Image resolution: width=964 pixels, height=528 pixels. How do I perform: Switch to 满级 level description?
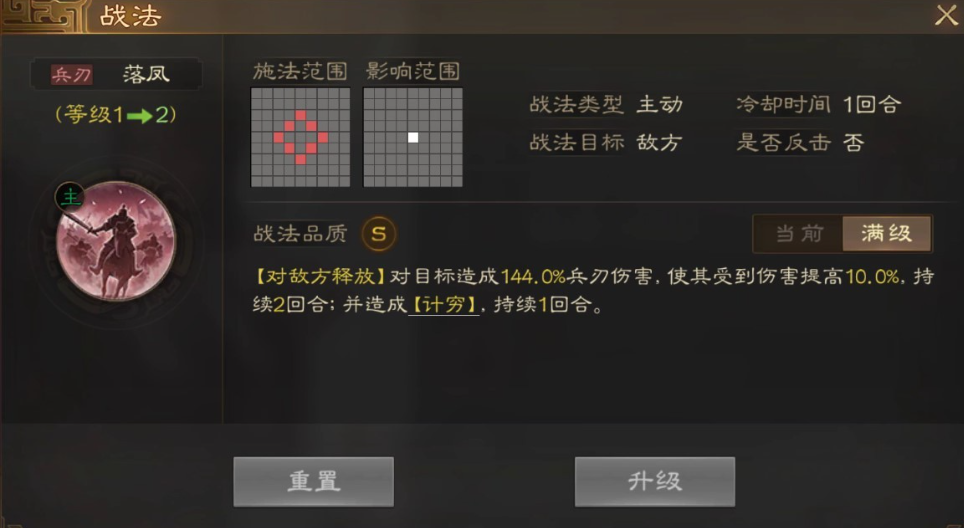pyautogui.click(x=887, y=234)
